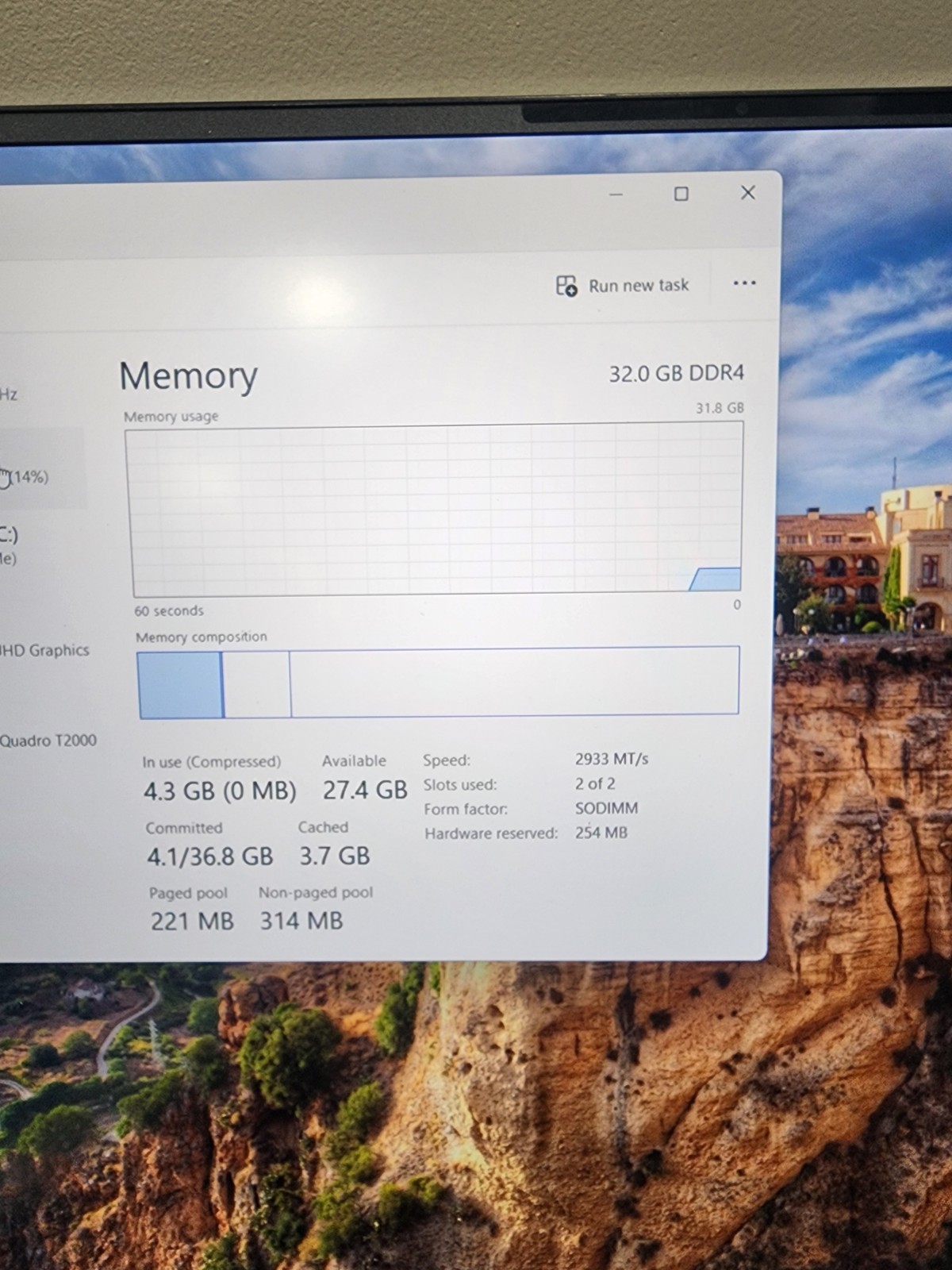Viewport: 952px width, 1270px height.
Task: Click the Memory composition label
Action: (202, 637)
